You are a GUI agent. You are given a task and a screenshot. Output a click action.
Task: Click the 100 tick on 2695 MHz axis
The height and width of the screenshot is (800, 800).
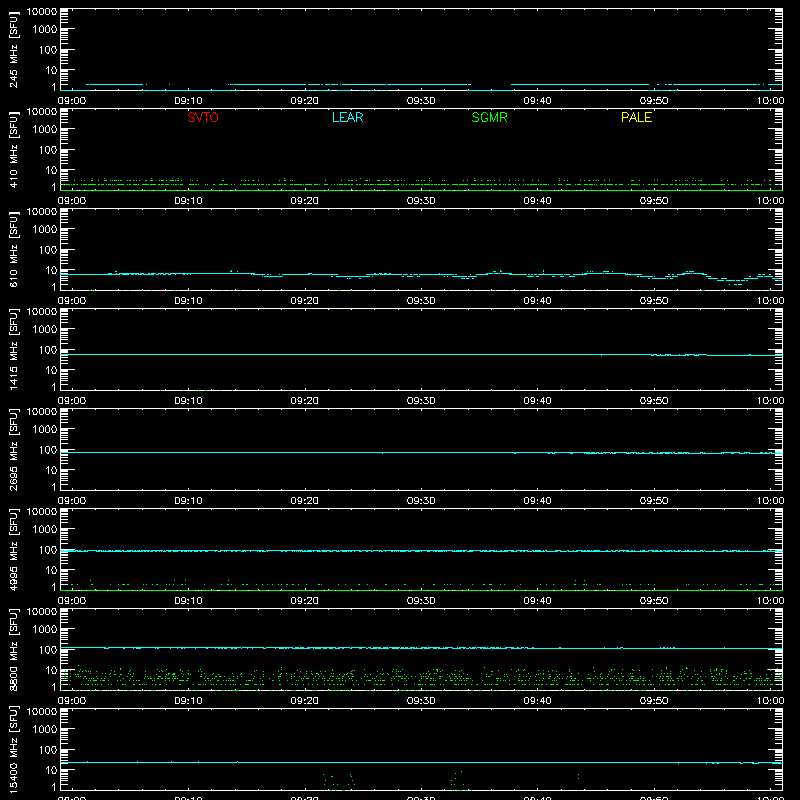pos(48,449)
